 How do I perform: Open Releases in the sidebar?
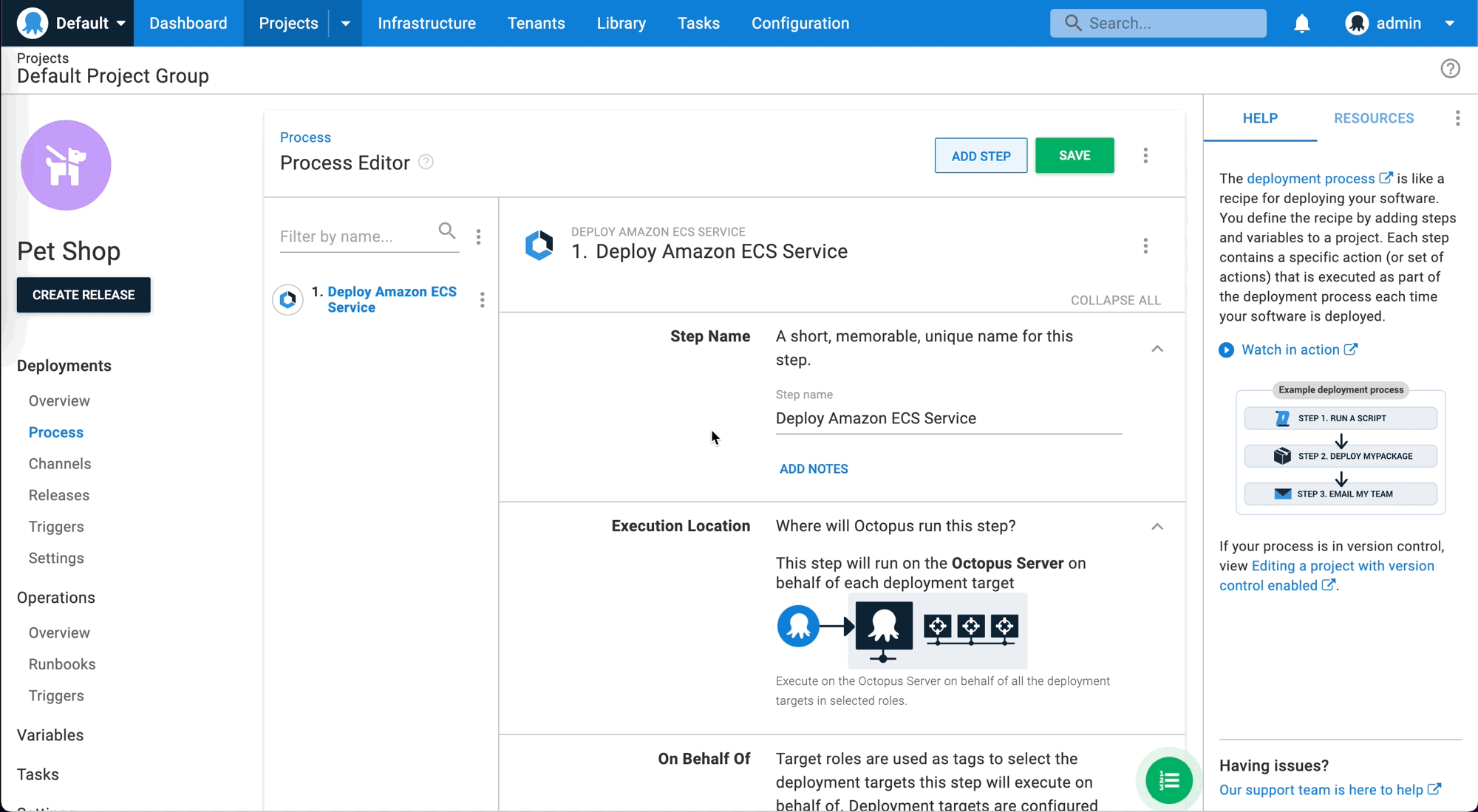pos(59,495)
